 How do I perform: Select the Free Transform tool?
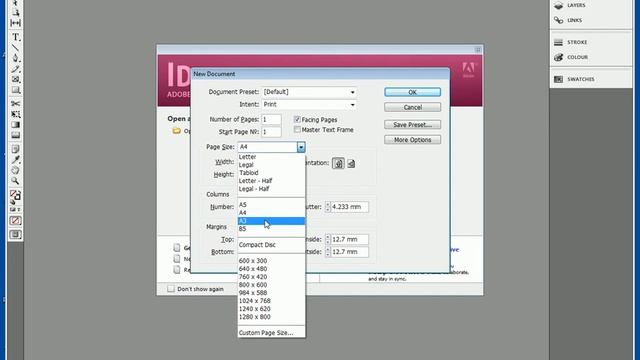point(16,114)
